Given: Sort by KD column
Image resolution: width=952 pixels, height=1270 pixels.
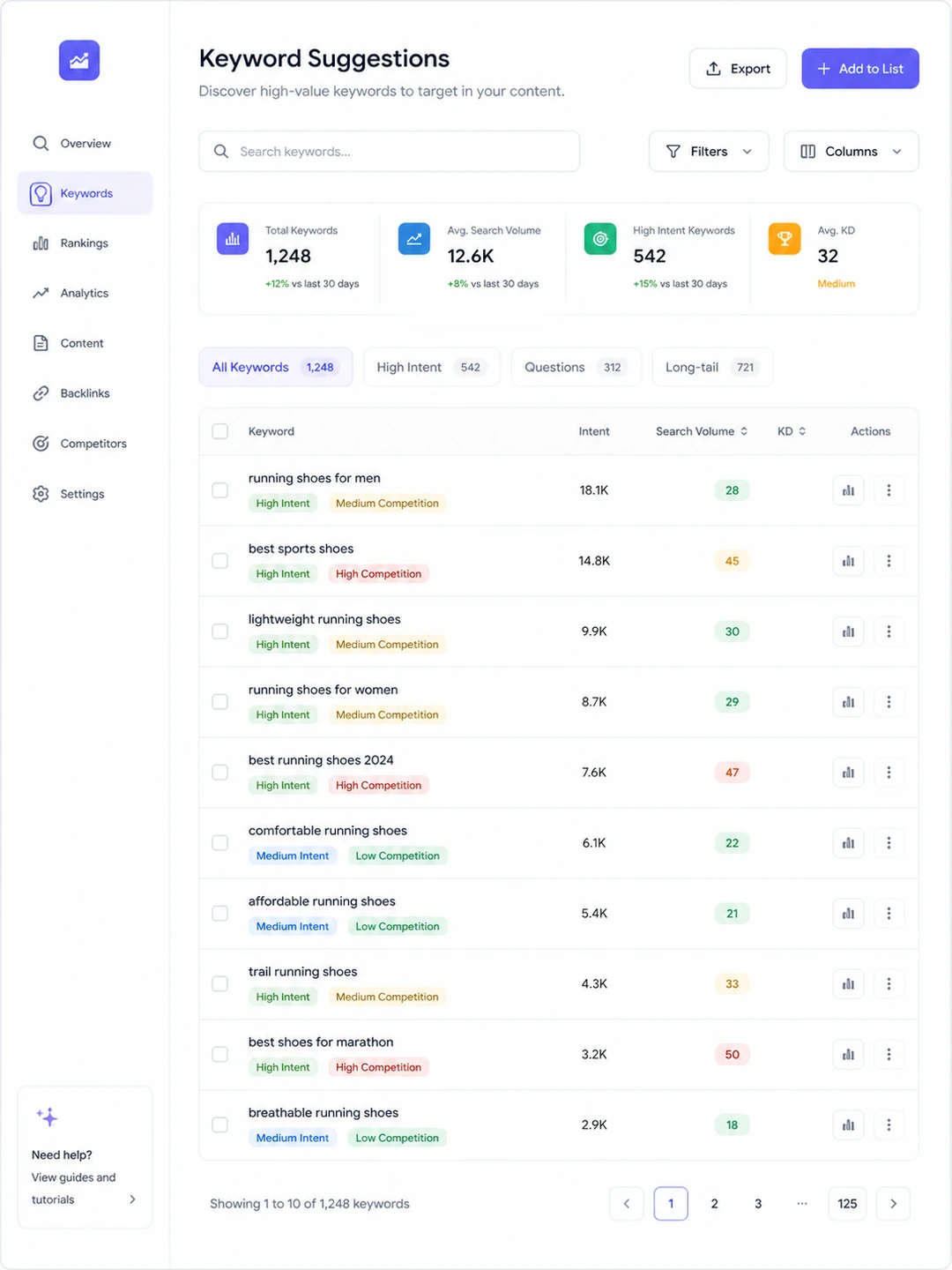Looking at the screenshot, I should [792, 431].
